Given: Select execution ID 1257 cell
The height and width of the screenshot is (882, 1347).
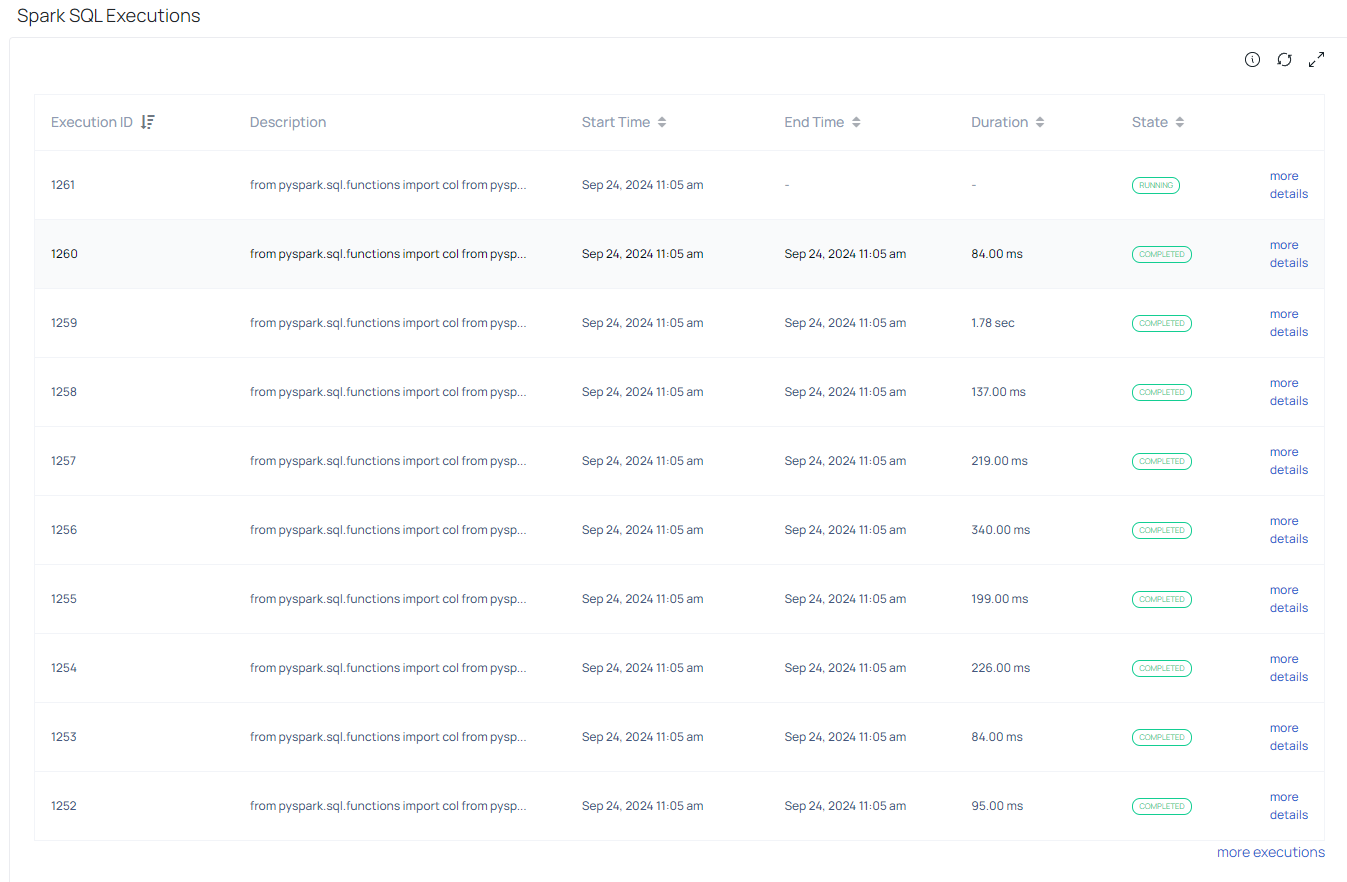Looking at the screenshot, I should pyautogui.click(x=64, y=461).
